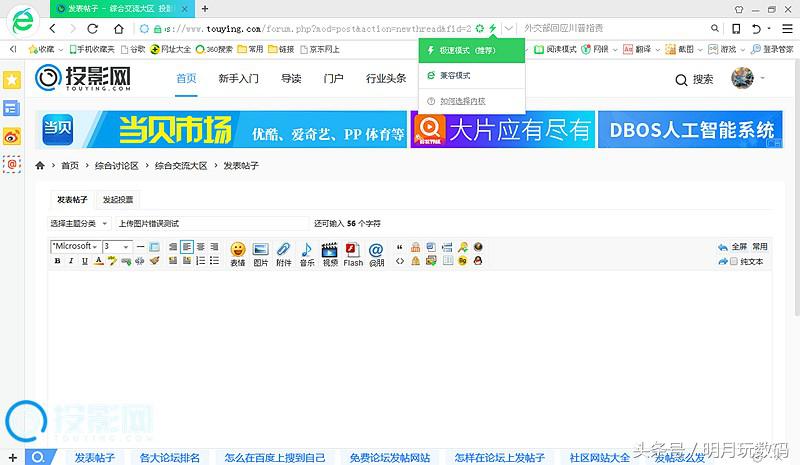Insert a code block
Image resolution: width=800 pixels, height=465 pixels.
(399, 261)
